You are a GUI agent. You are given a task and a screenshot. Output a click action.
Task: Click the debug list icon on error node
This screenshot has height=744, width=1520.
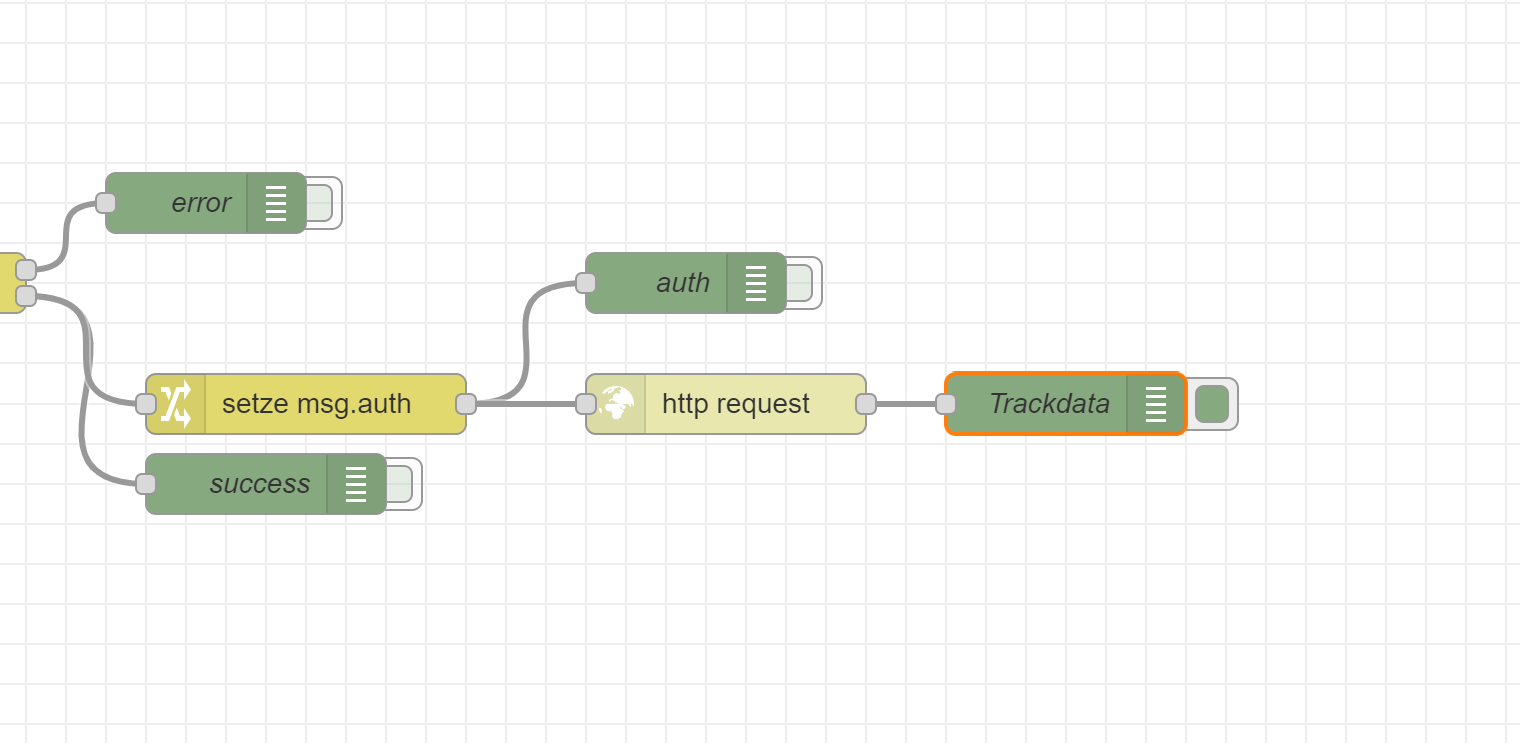[x=276, y=203]
